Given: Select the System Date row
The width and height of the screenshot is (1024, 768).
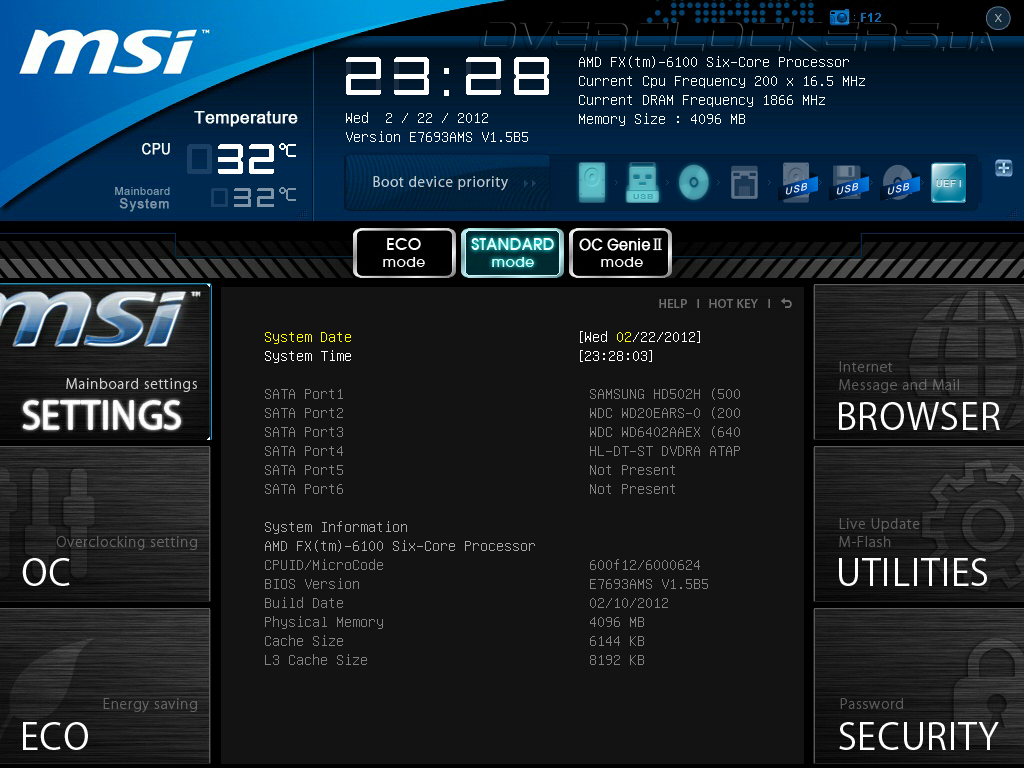Looking at the screenshot, I should [x=483, y=337].
